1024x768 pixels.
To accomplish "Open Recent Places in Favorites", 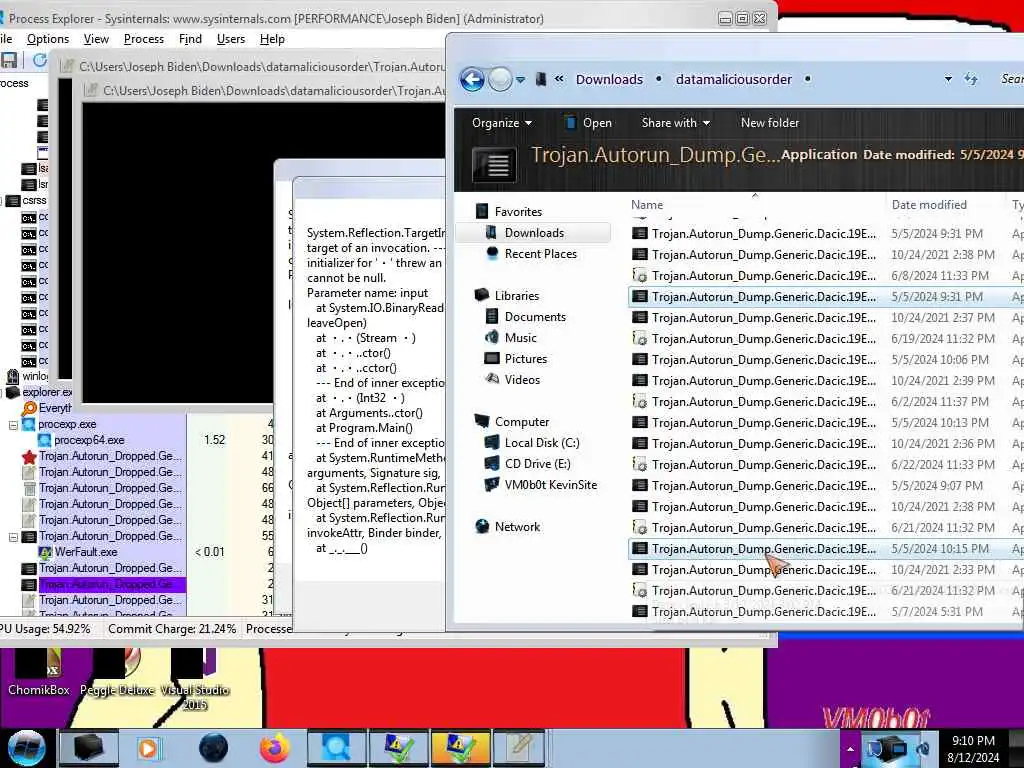I will [540, 254].
